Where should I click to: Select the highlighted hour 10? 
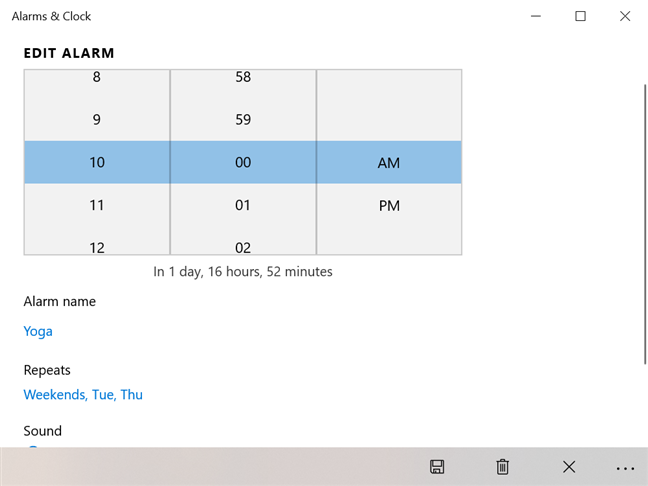pos(97,163)
